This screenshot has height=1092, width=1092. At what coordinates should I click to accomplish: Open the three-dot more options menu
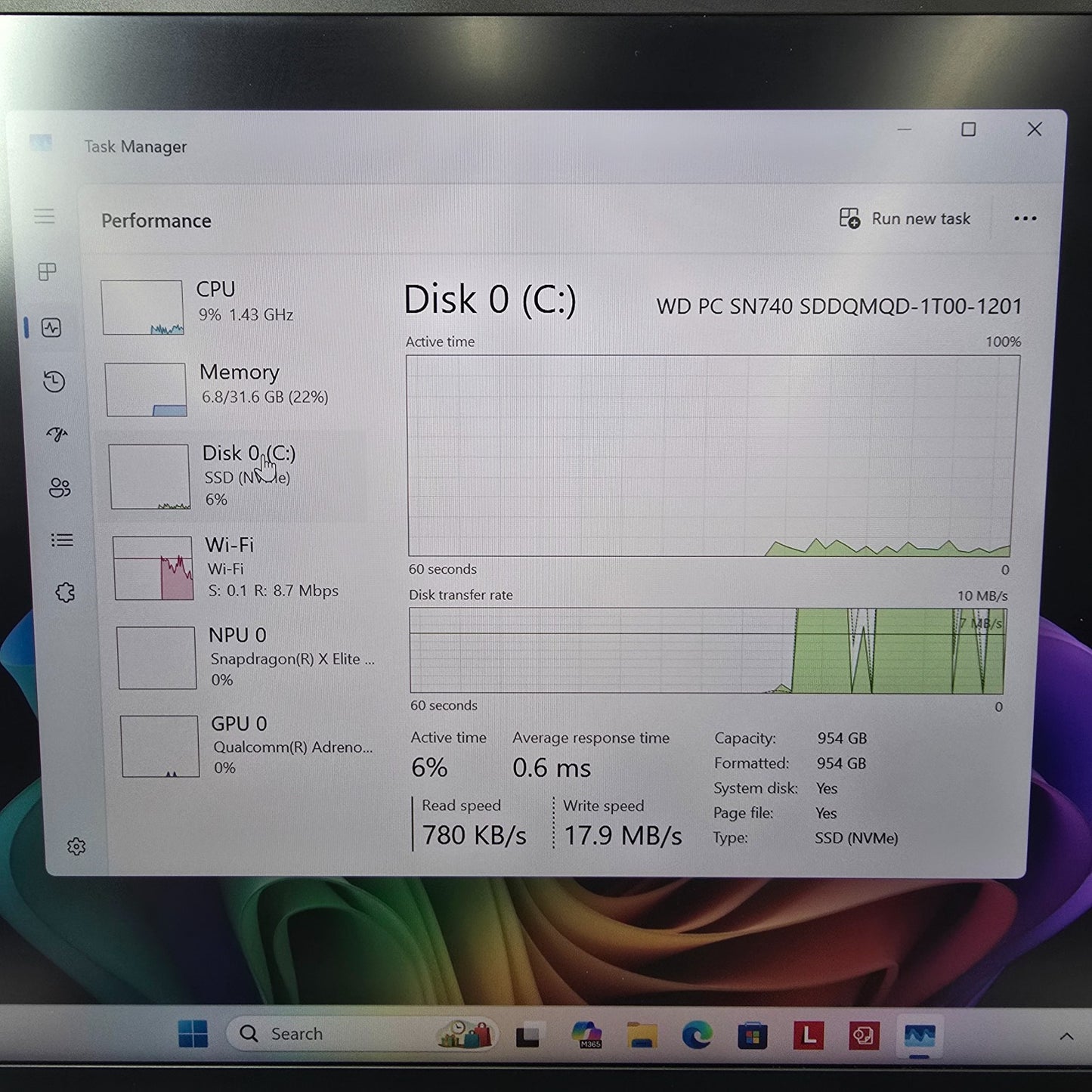click(1025, 218)
